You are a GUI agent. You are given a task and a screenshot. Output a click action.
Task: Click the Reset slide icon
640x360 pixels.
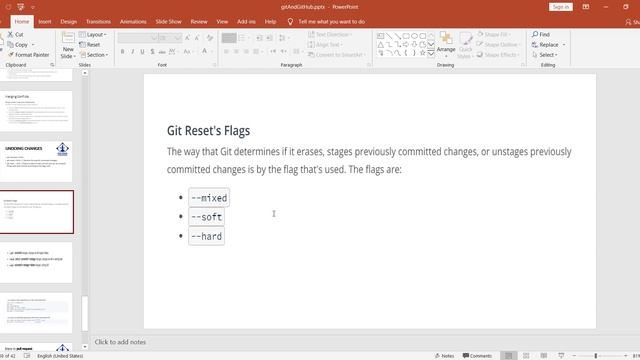(x=82, y=44)
